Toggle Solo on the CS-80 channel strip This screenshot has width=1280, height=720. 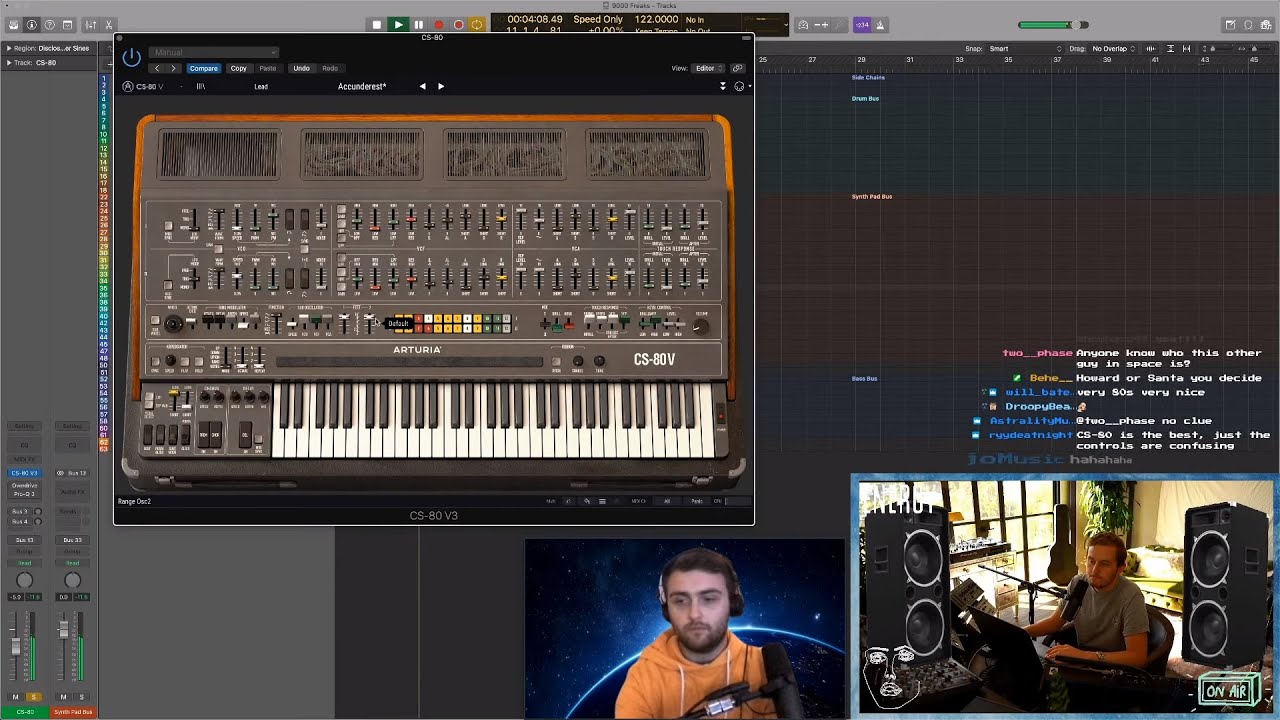point(33,697)
